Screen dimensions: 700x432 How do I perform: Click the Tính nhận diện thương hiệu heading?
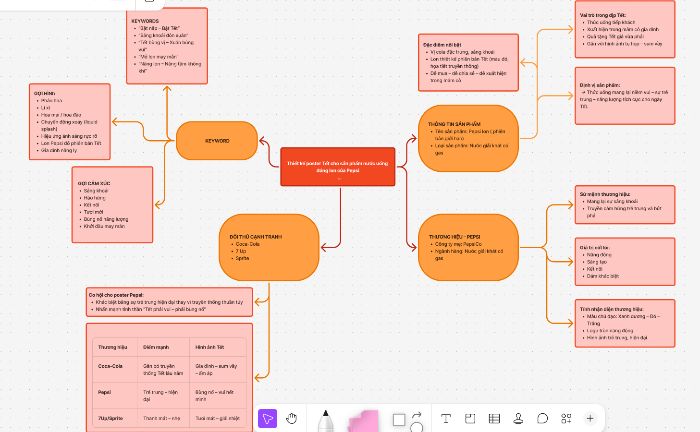pos(611,309)
